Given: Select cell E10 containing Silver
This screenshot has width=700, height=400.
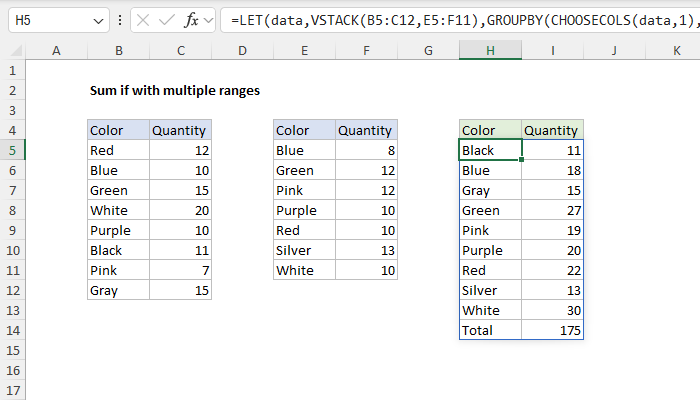Looking at the screenshot, I should pyautogui.click(x=304, y=250).
